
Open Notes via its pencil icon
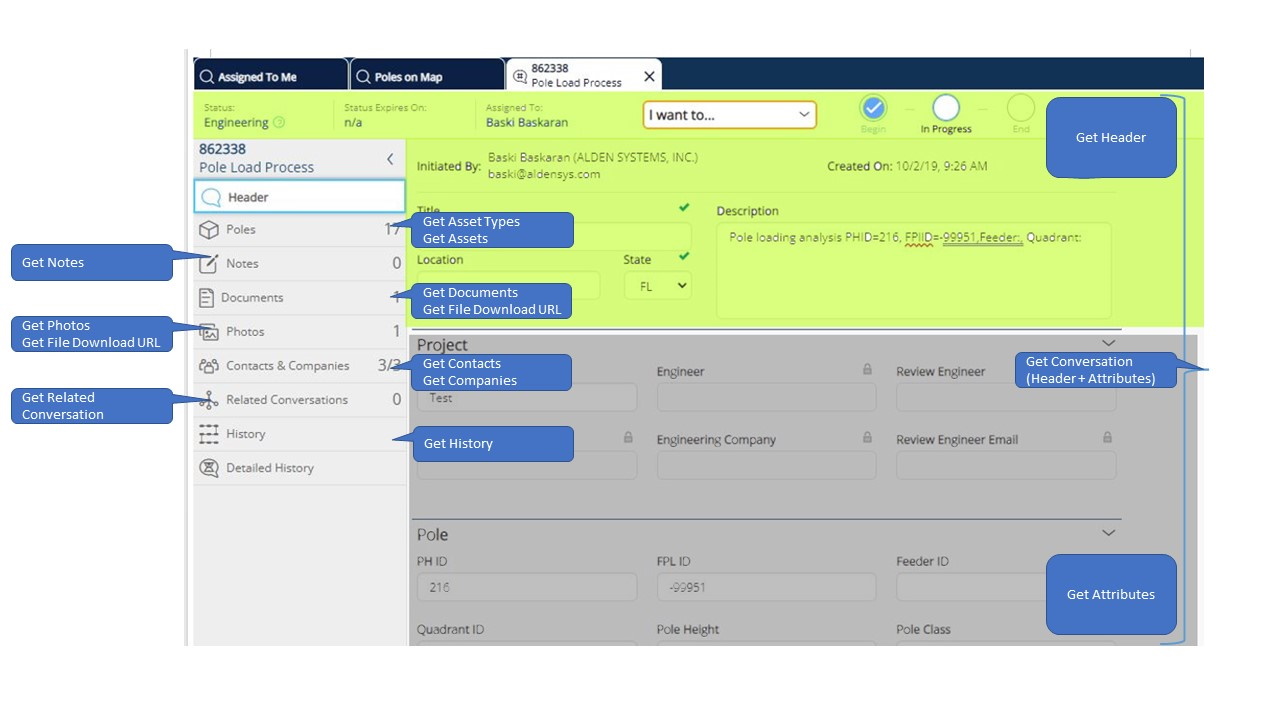[208, 264]
